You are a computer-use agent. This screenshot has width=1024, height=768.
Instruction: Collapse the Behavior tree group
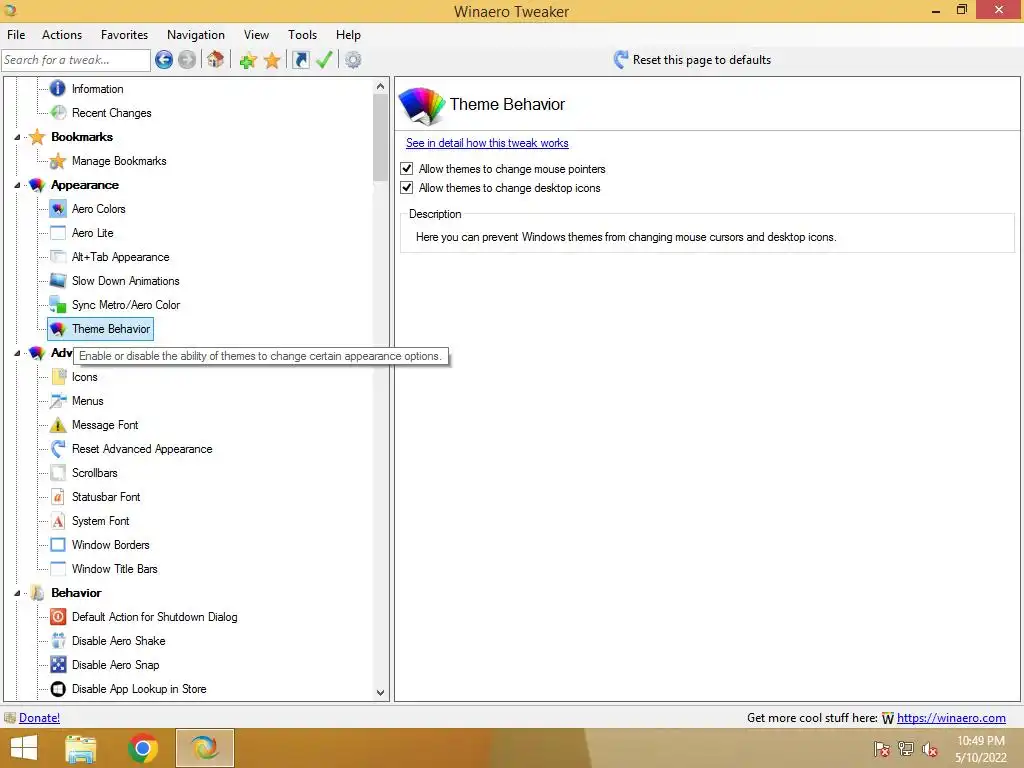[x=18, y=593]
